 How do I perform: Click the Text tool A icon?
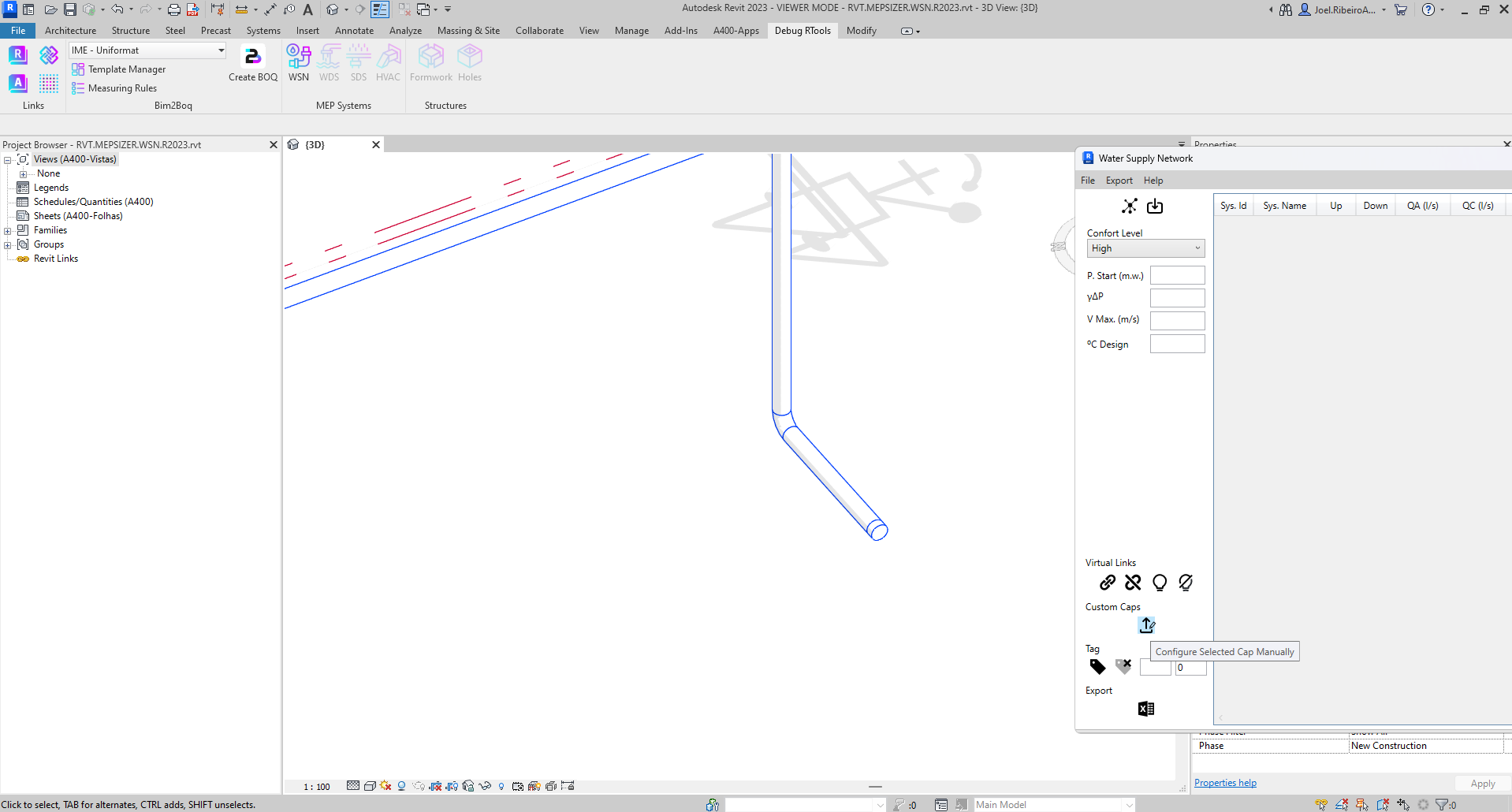click(308, 9)
